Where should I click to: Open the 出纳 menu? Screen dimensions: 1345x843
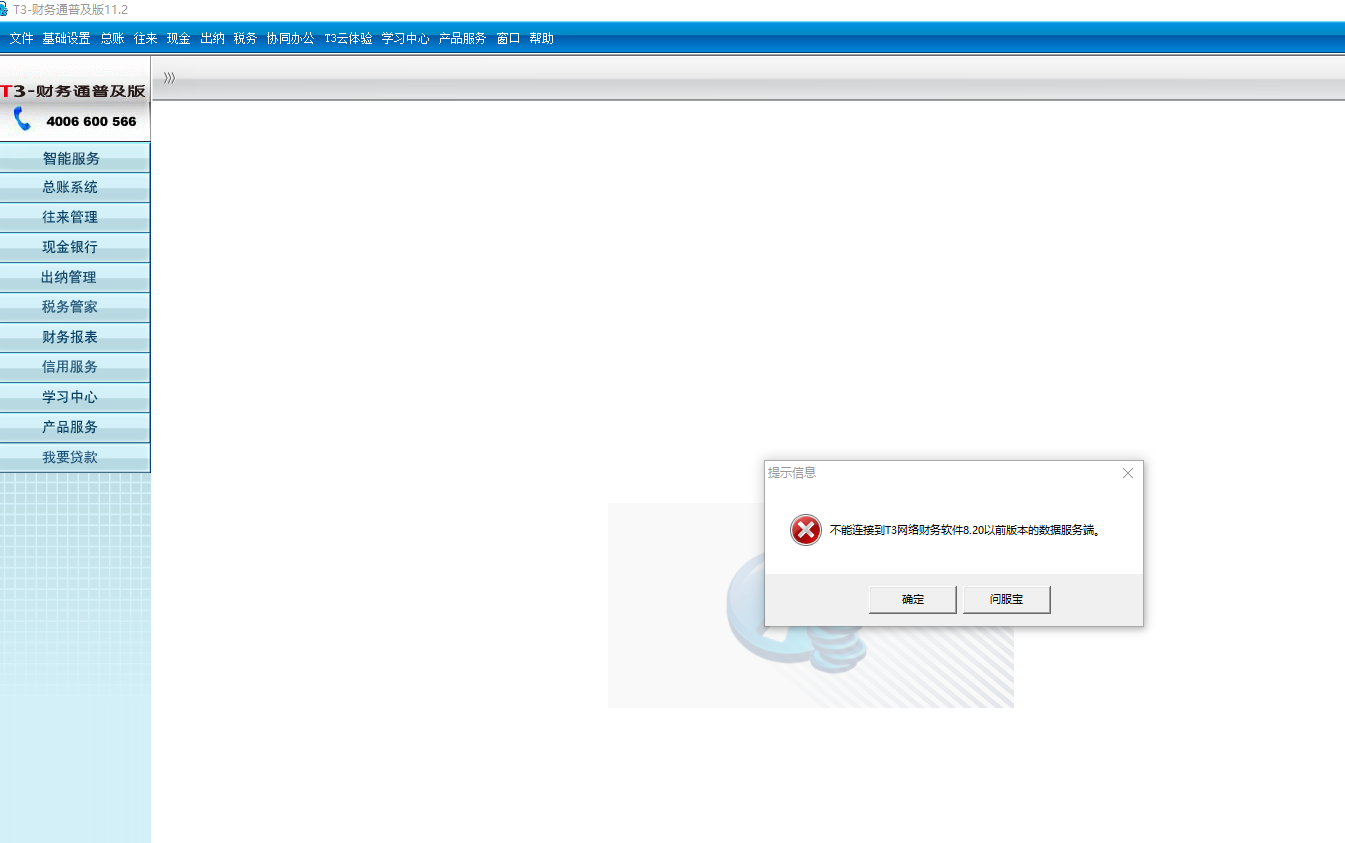pyautogui.click(x=212, y=39)
